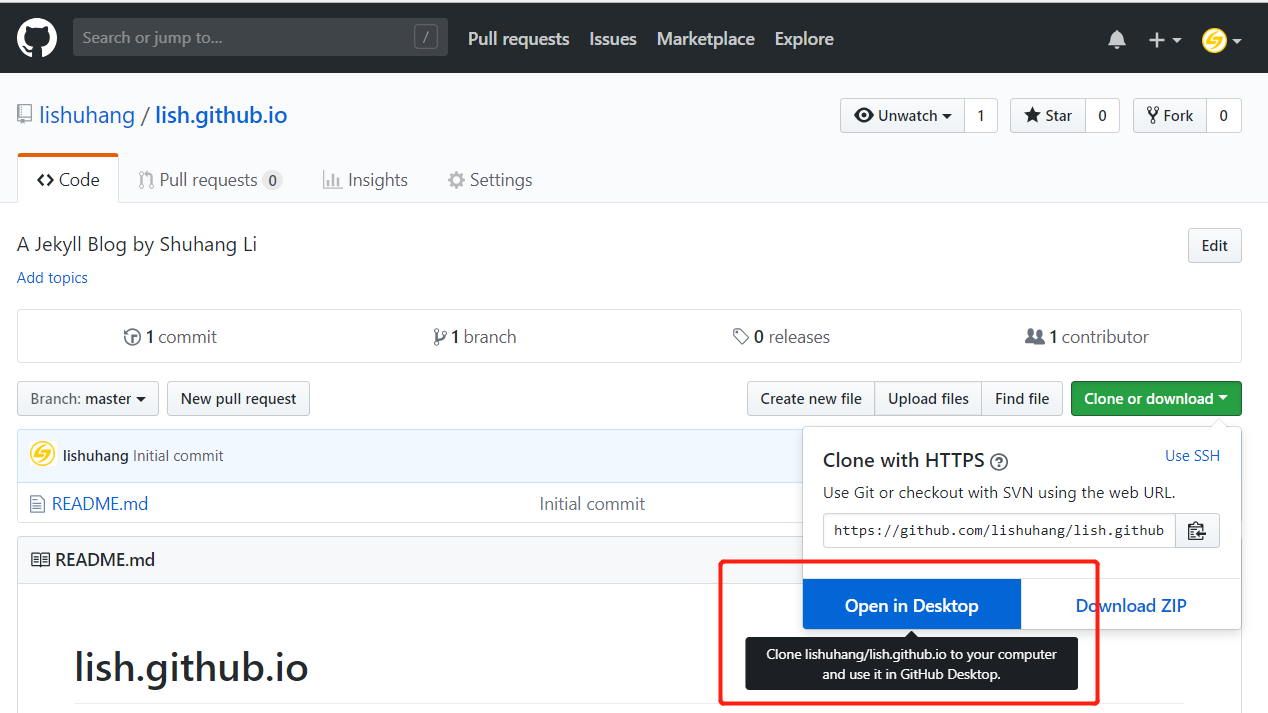Click the releases tag icon

point(741,337)
